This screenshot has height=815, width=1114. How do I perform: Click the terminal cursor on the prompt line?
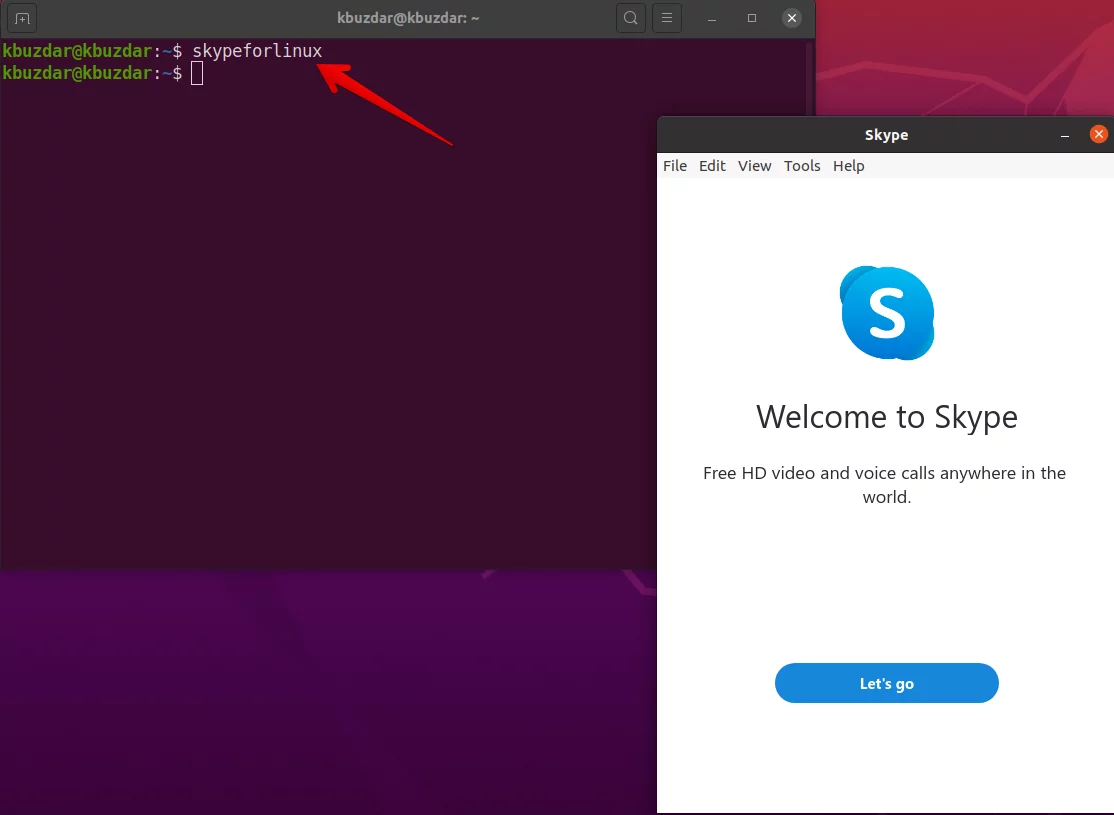197,73
